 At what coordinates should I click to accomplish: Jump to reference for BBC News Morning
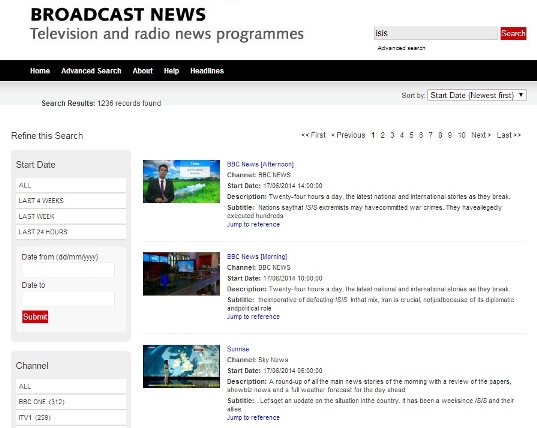tap(253, 317)
